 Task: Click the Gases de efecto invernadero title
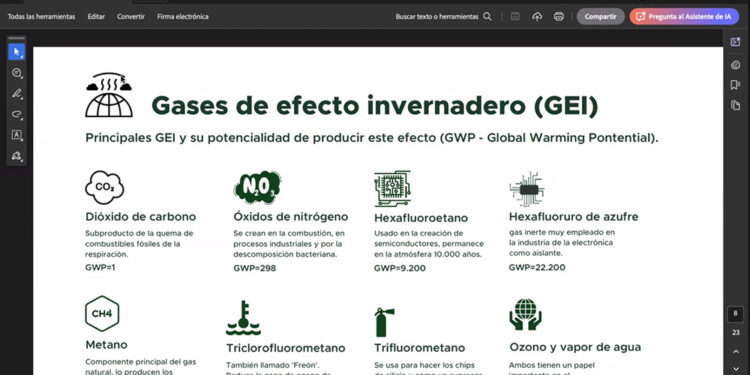pos(375,105)
